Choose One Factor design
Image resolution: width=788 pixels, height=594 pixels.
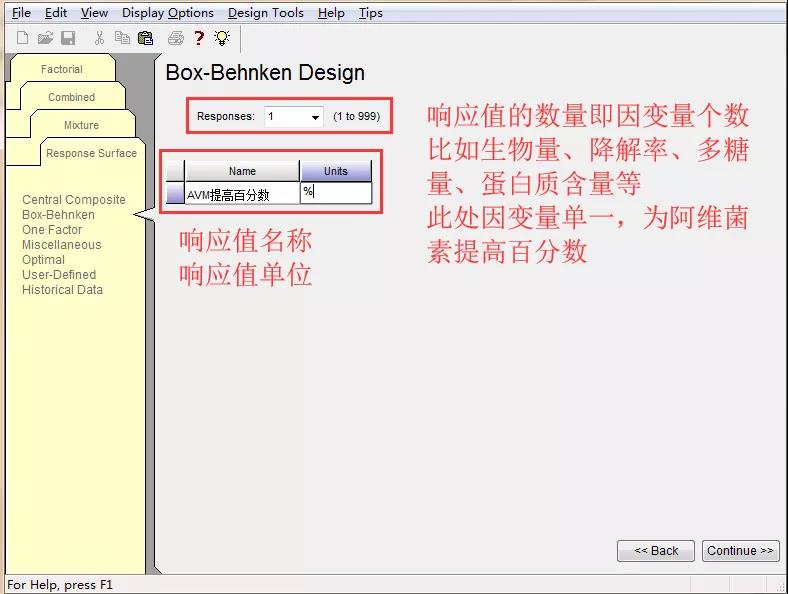52,230
